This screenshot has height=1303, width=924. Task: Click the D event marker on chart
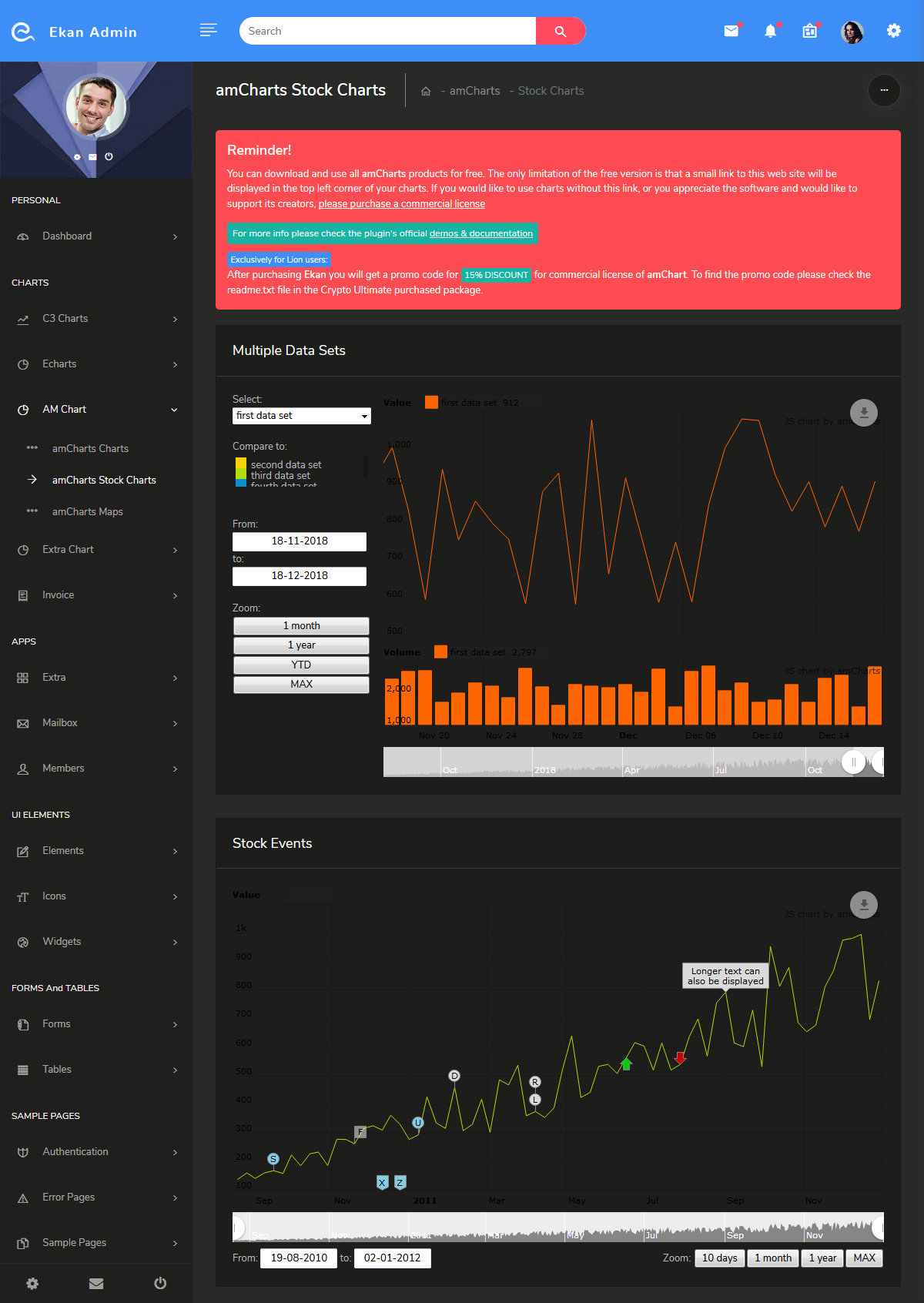coord(454,1076)
